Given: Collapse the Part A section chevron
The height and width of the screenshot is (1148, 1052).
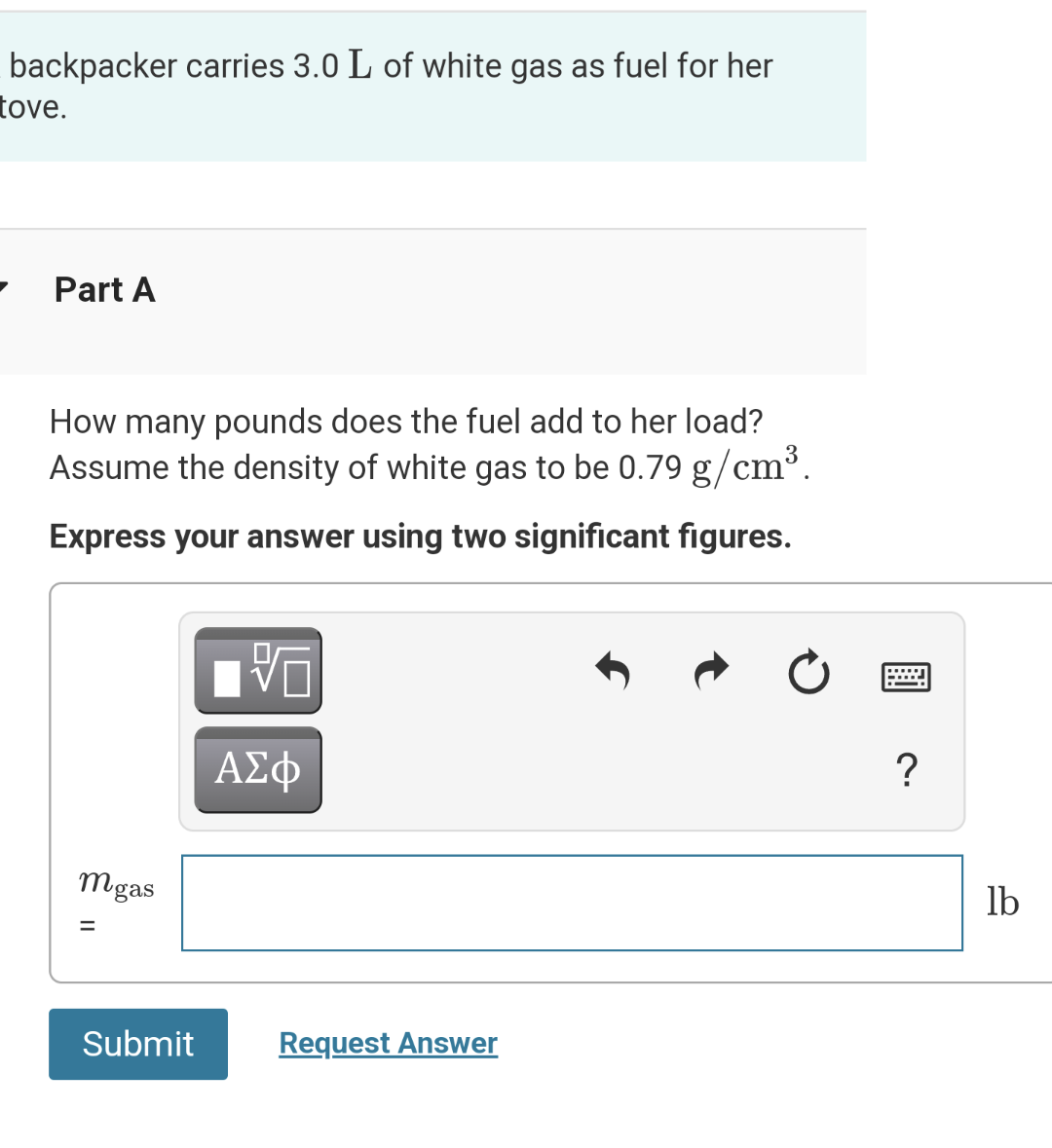Looking at the screenshot, I should (x=3, y=287).
